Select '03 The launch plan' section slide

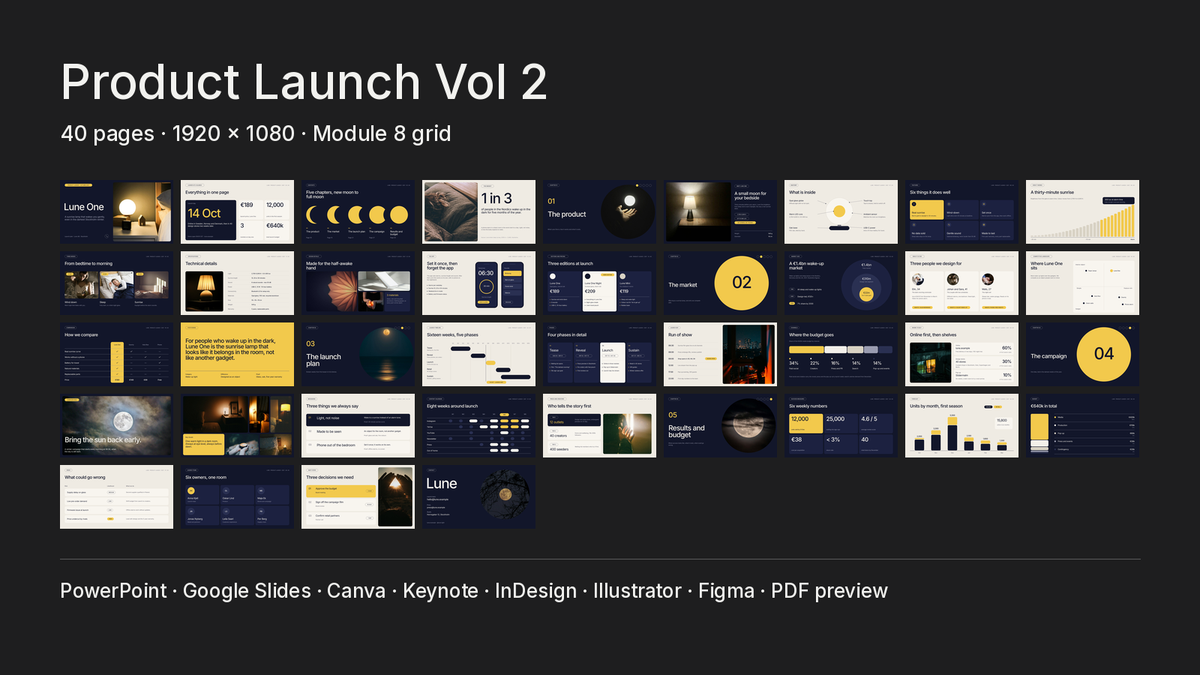[358, 354]
